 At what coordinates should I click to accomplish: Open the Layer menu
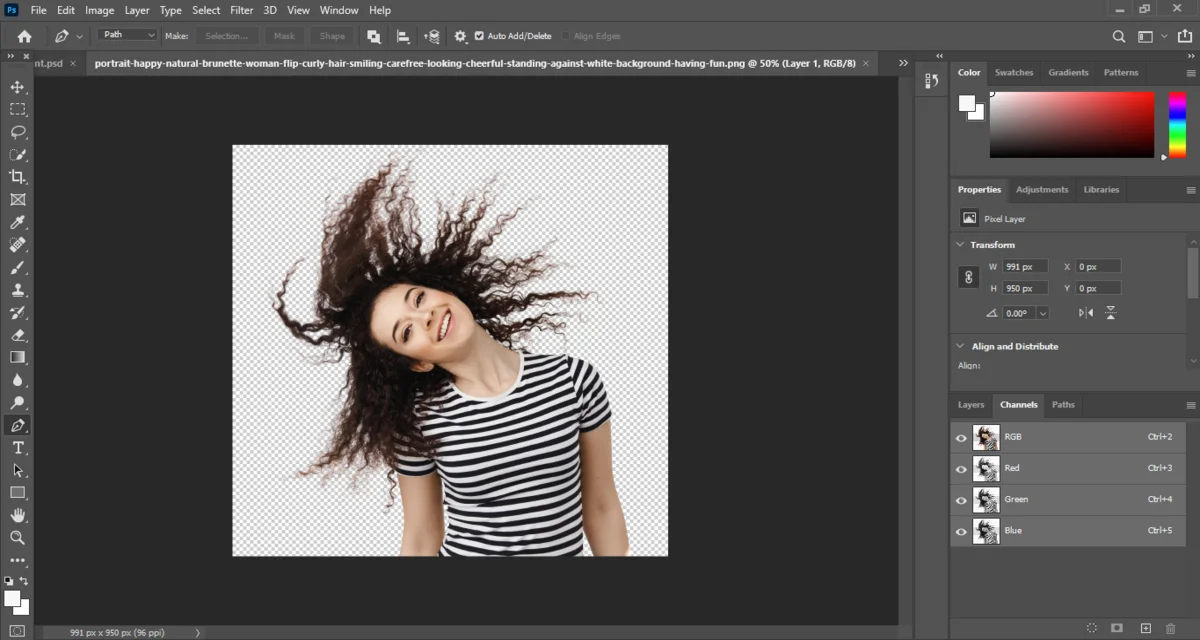[x=137, y=10]
